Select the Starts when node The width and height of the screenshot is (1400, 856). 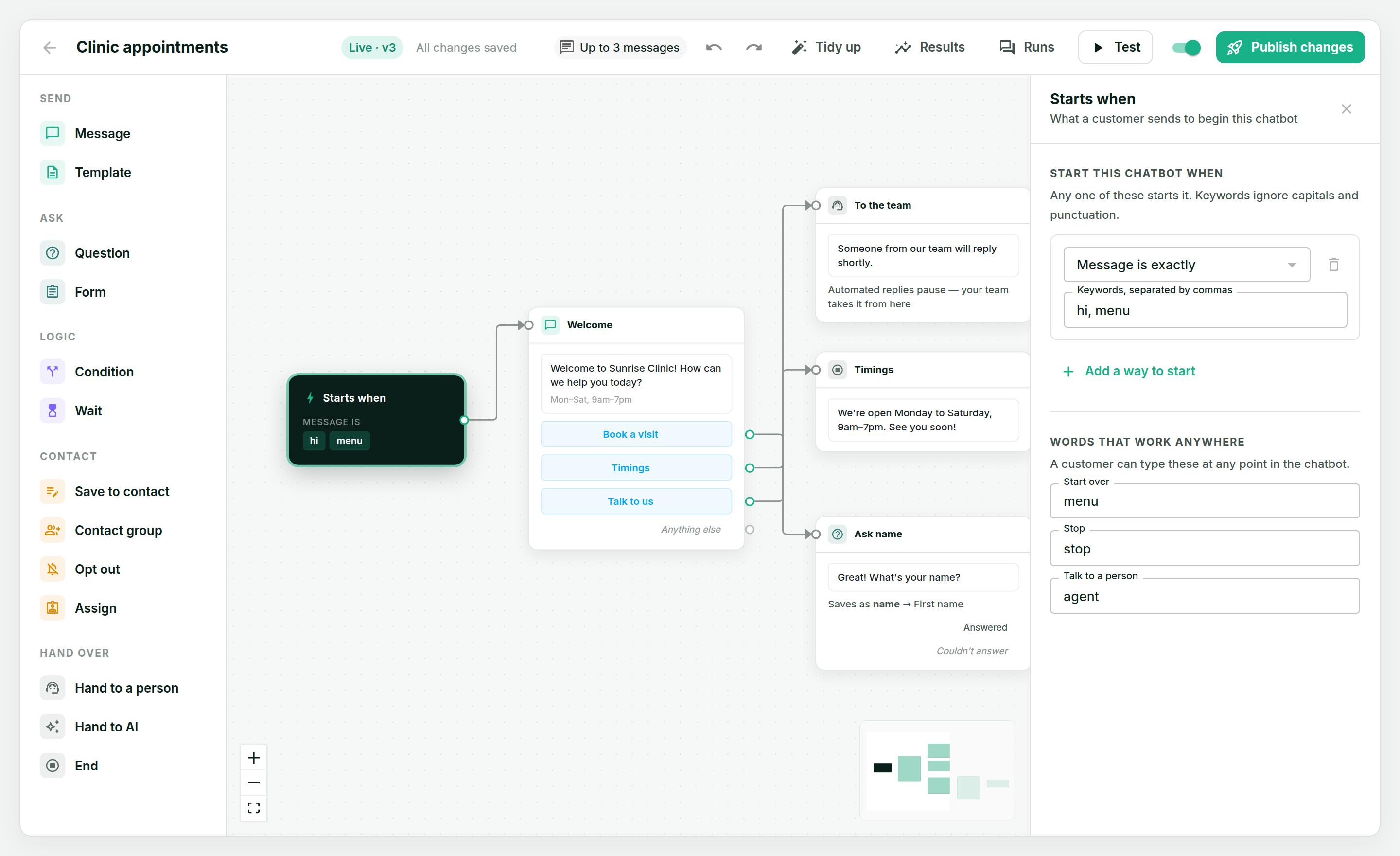(x=376, y=420)
